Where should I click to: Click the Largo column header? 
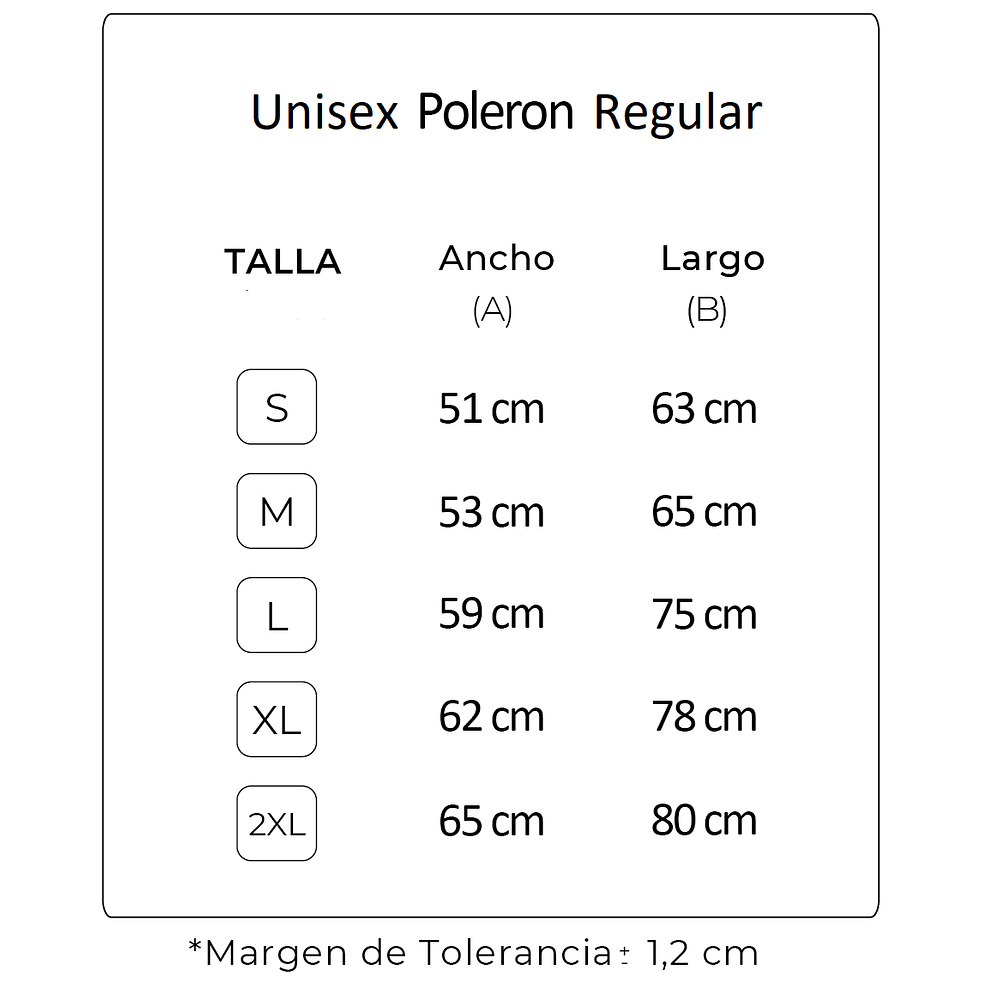point(712,258)
